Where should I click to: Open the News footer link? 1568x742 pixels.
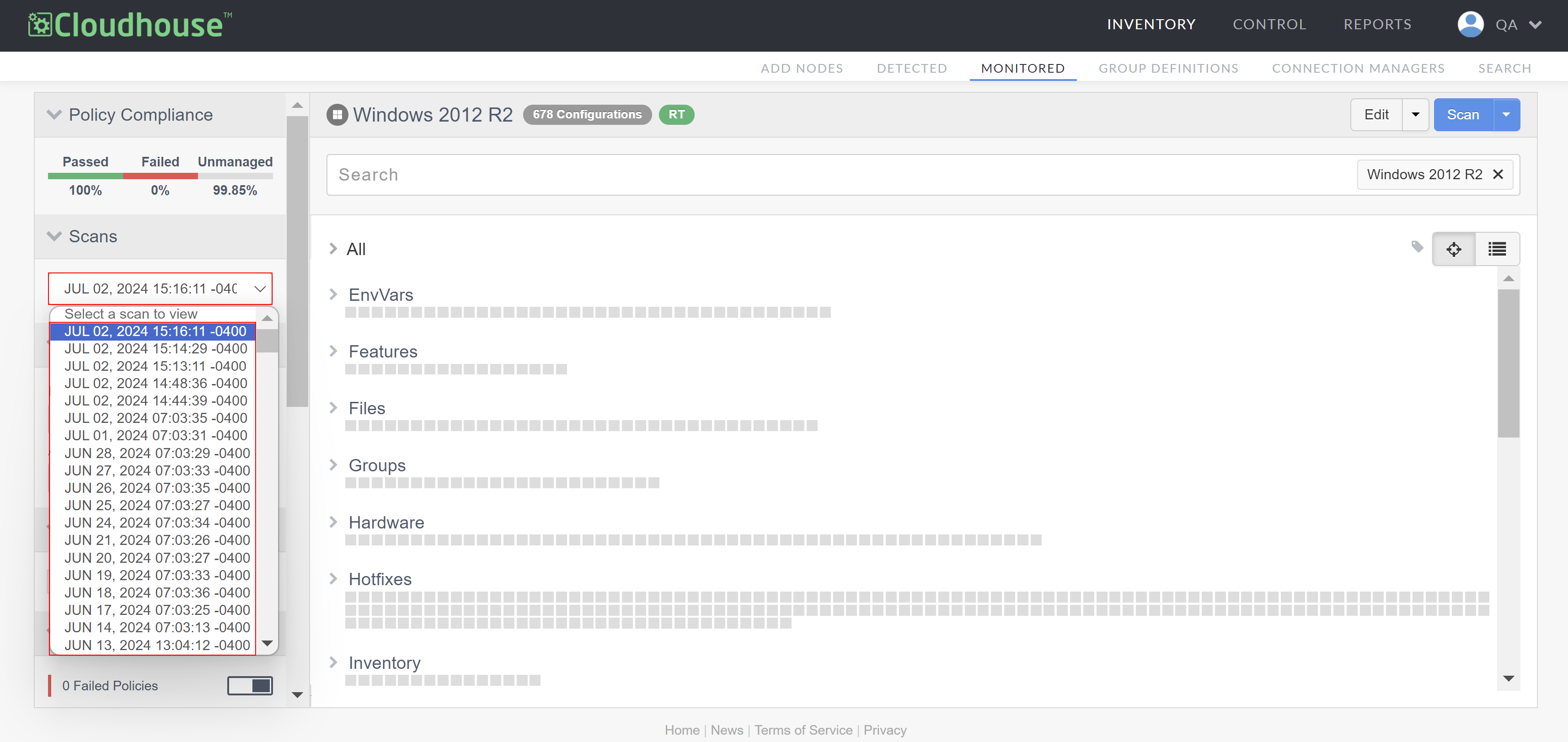727,730
